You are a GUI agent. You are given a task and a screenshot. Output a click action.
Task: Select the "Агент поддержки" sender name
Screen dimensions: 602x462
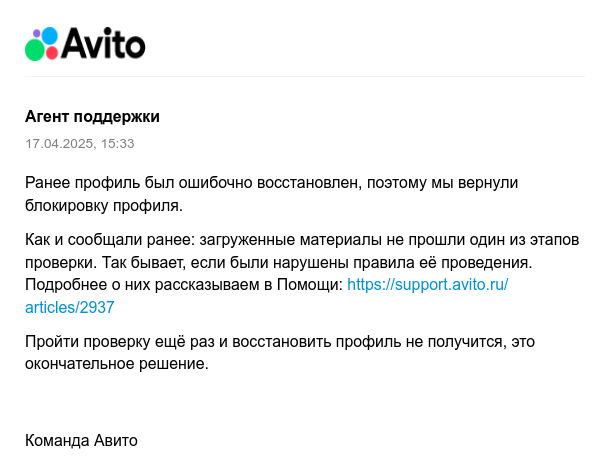point(92,117)
